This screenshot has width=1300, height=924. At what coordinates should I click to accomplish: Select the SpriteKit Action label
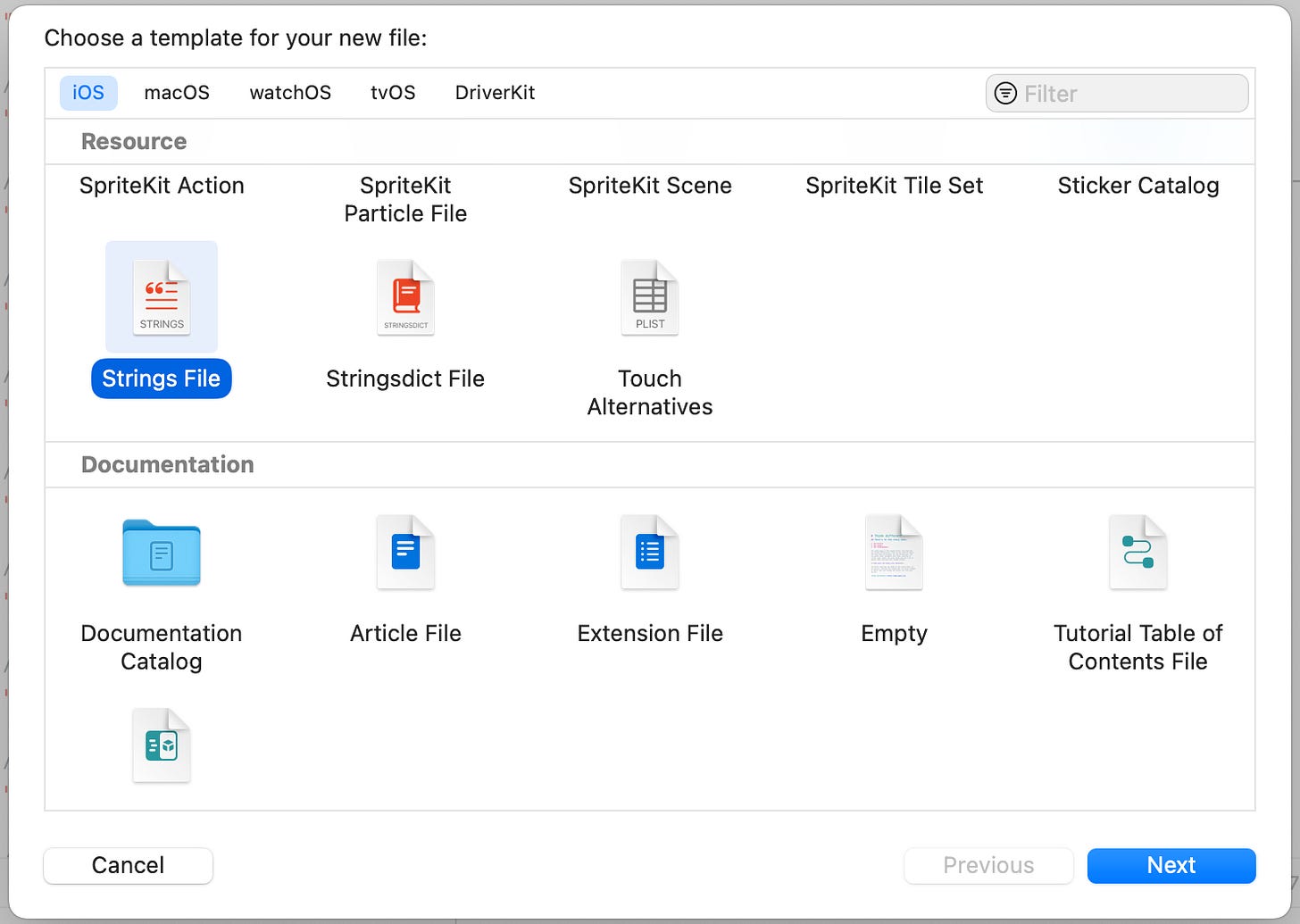click(x=162, y=186)
